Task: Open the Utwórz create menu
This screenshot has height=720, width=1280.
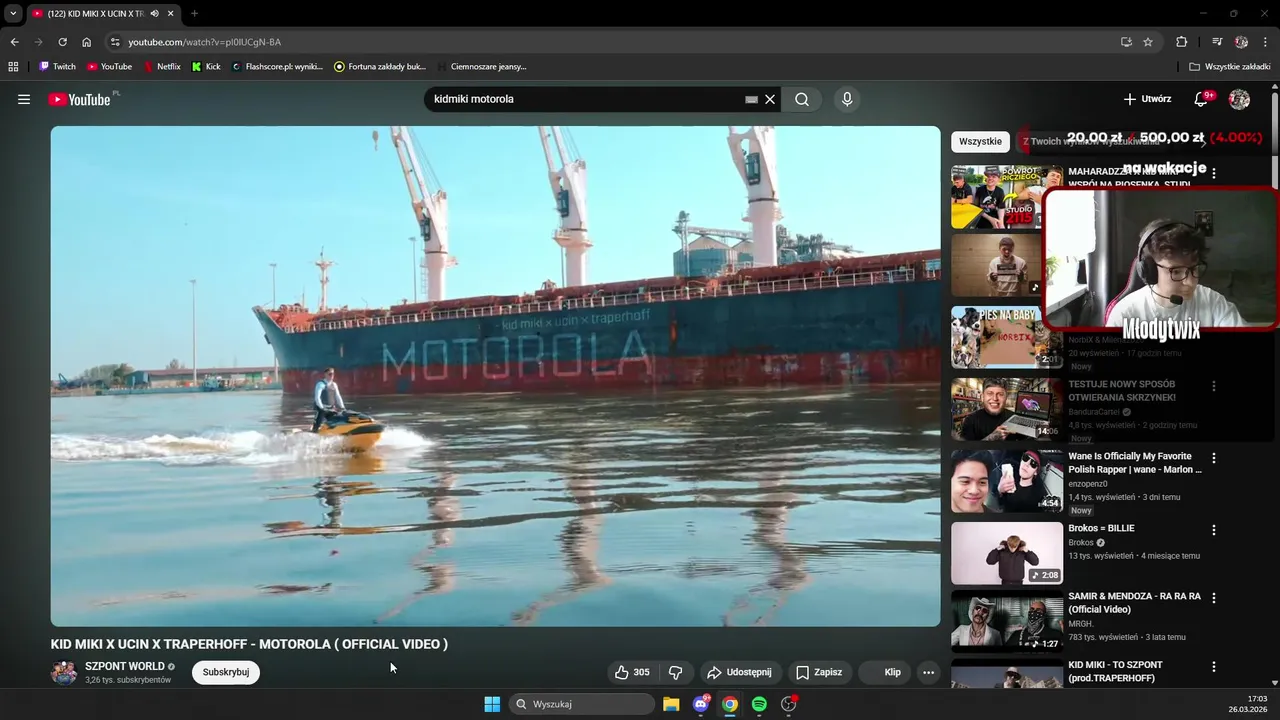Action: click(x=1147, y=99)
